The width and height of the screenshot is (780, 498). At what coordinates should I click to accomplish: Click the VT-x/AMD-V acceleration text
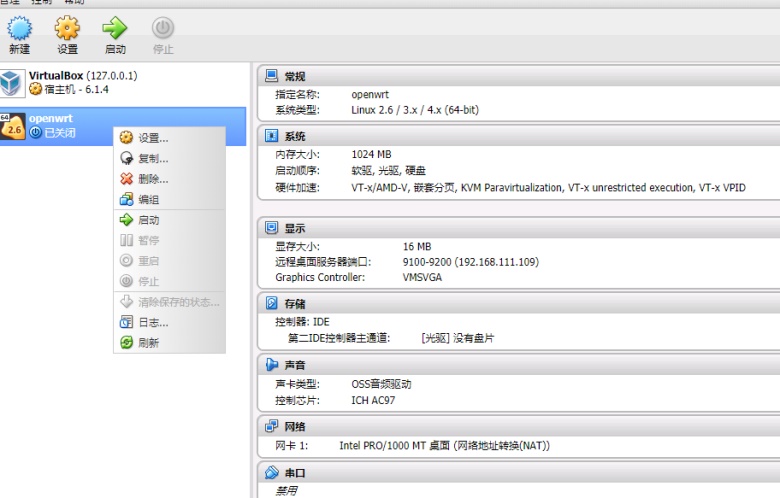coord(548,188)
